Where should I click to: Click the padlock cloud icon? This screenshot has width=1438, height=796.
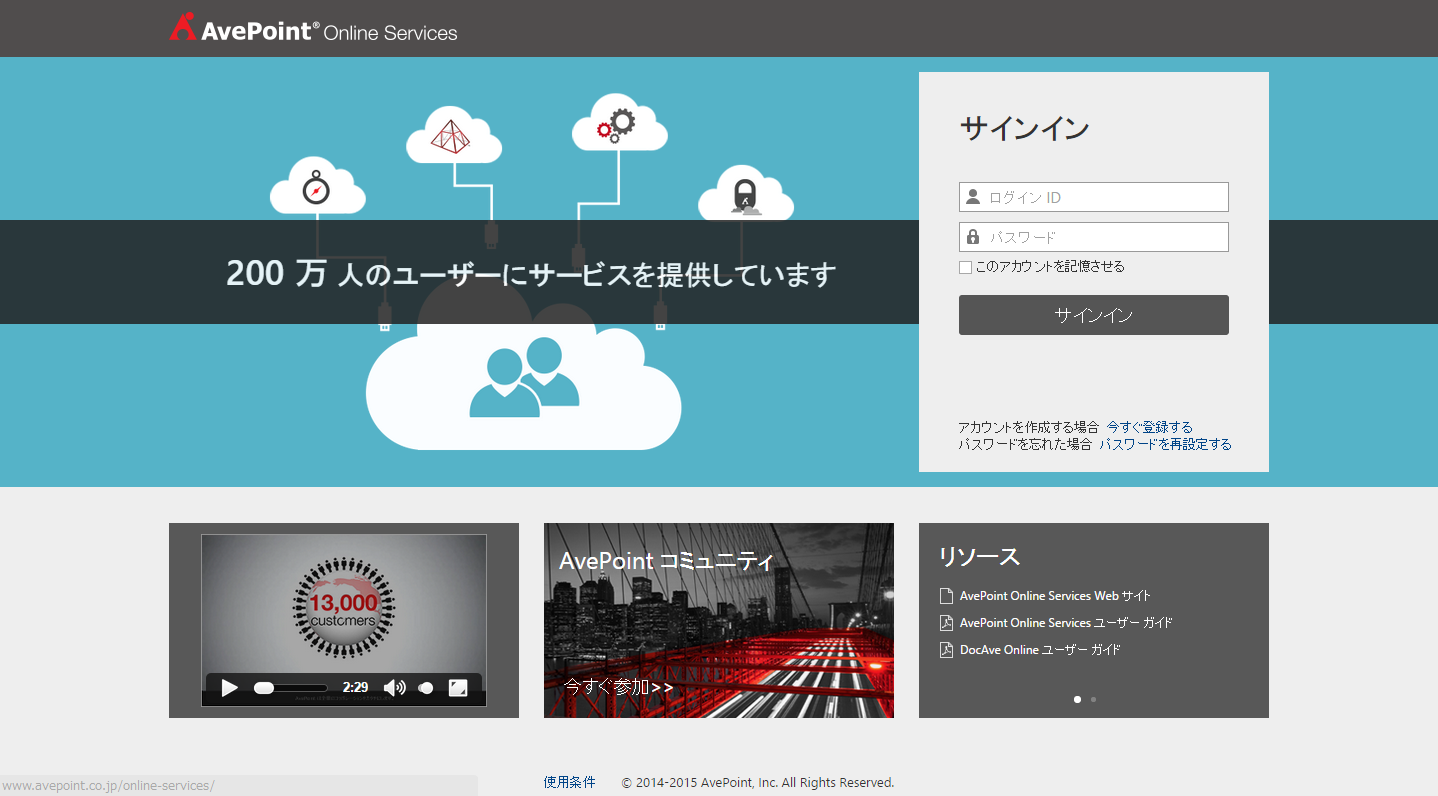tap(745, 193)
